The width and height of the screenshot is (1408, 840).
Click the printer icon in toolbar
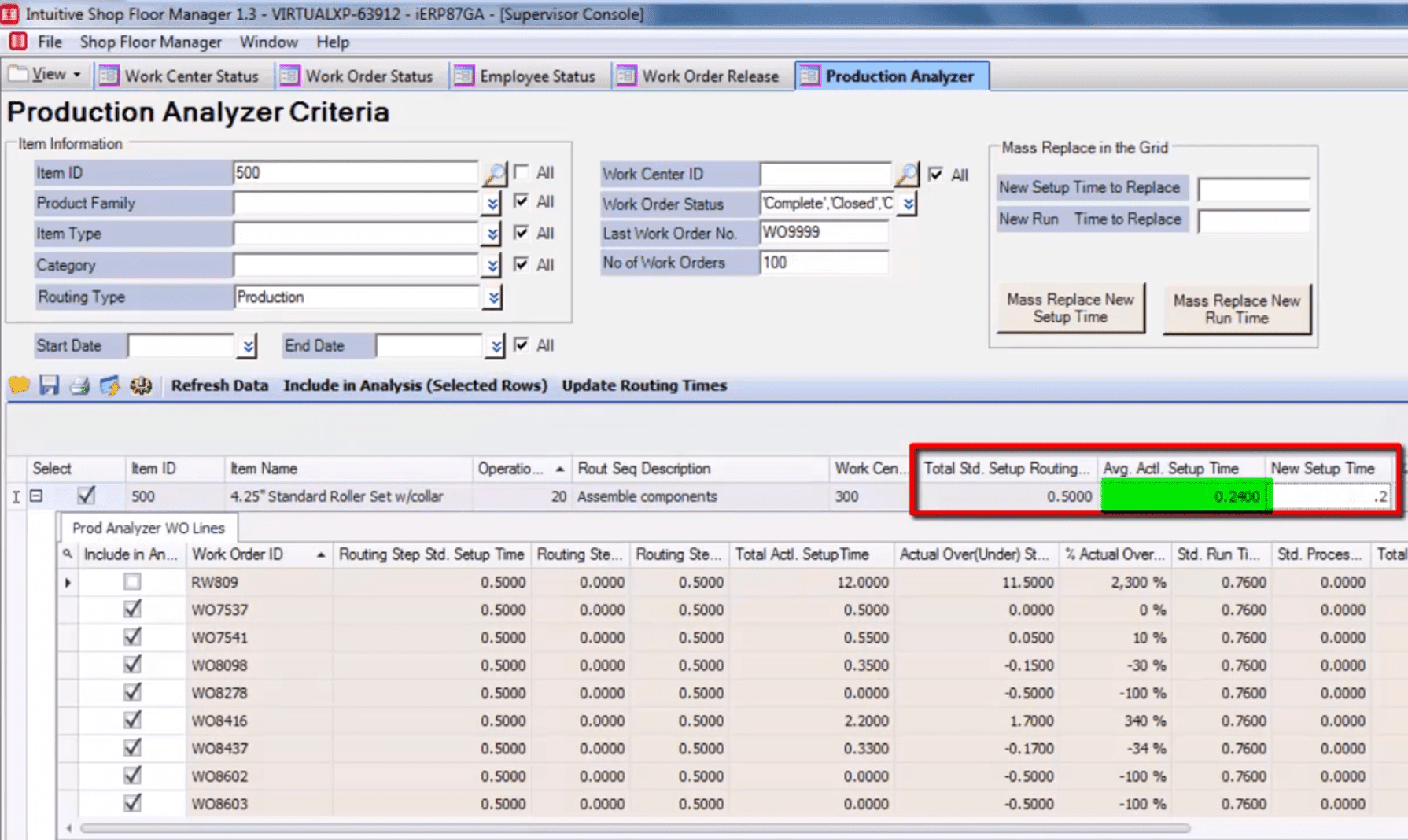(x=79, y=385)
